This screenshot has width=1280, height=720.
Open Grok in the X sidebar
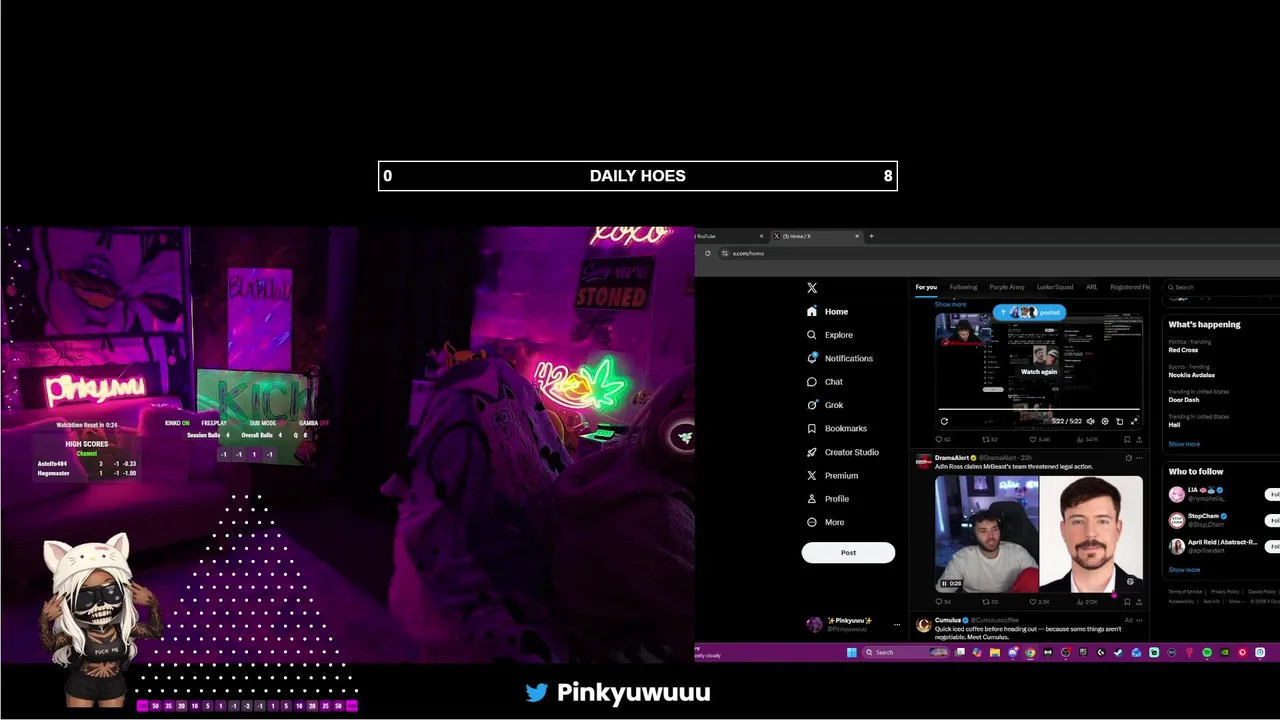point(825,405)
